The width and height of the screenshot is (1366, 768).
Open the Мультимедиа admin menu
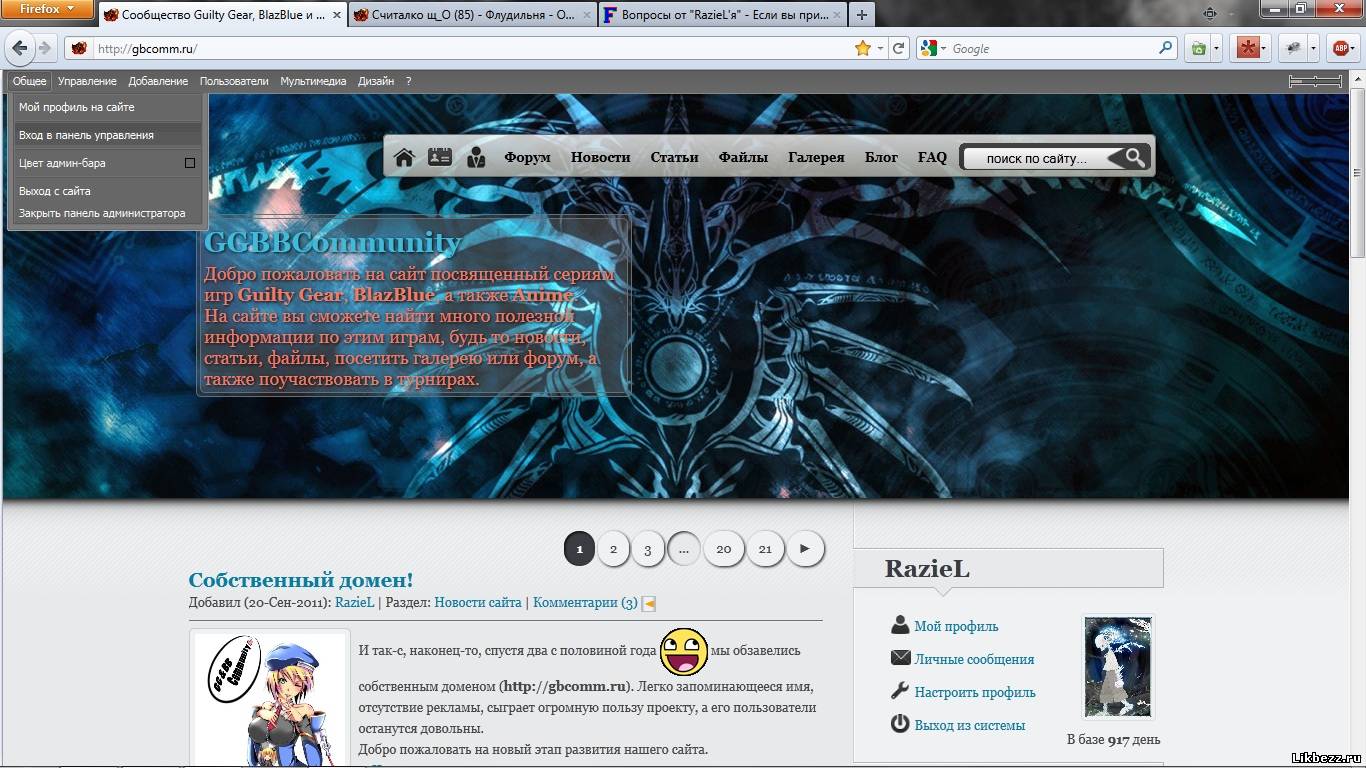coord(313,81)
